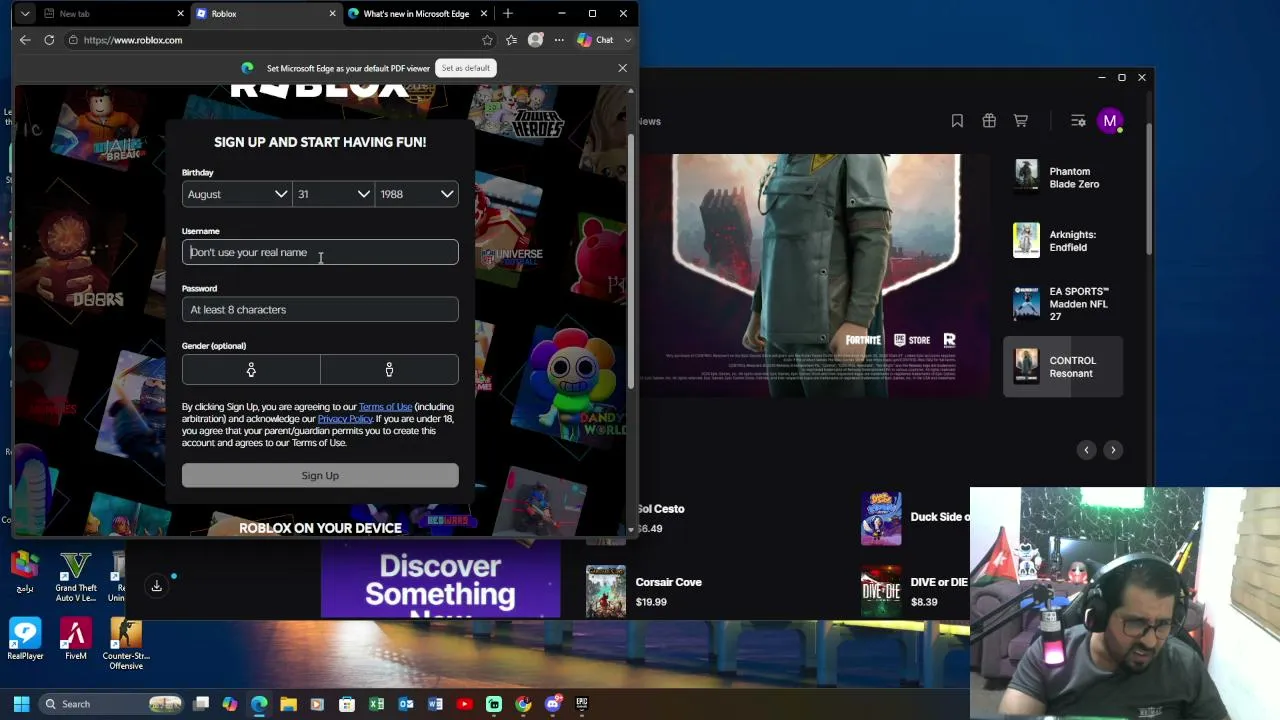Screen dimensions: 1280x720
Task: Open Copilot from the taskbar
Action: (x=230, y=704)
